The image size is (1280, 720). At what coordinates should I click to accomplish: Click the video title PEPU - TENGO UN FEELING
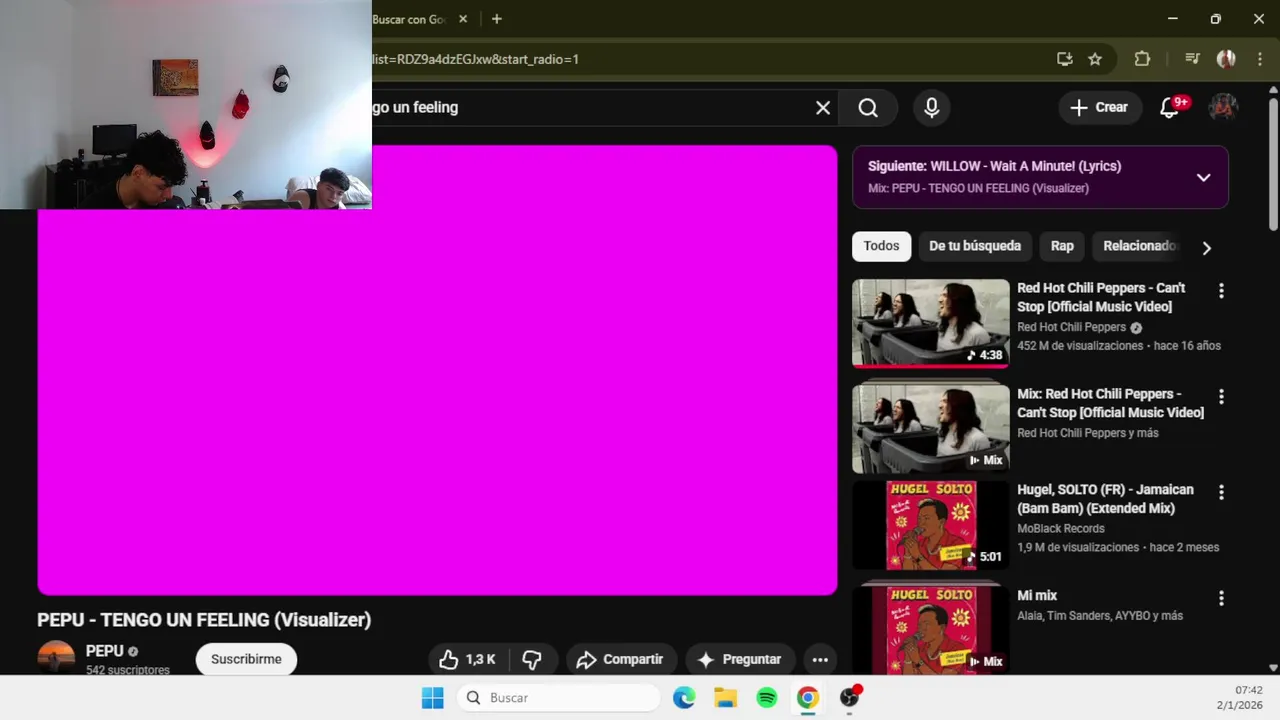pyautogui.click(x=204, y=620)
